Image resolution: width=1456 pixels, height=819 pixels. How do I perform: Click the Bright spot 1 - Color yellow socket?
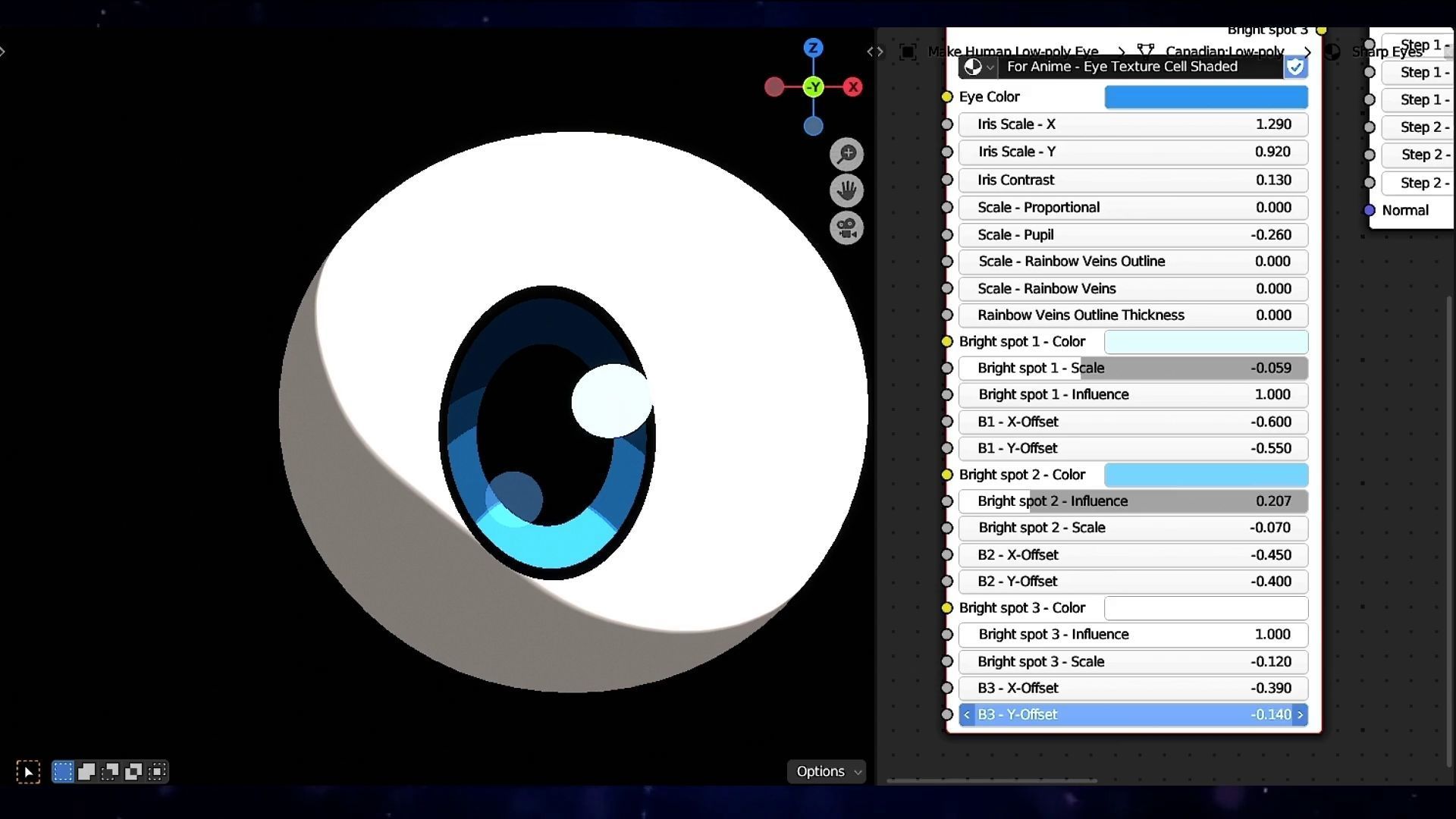click(946, 342)
